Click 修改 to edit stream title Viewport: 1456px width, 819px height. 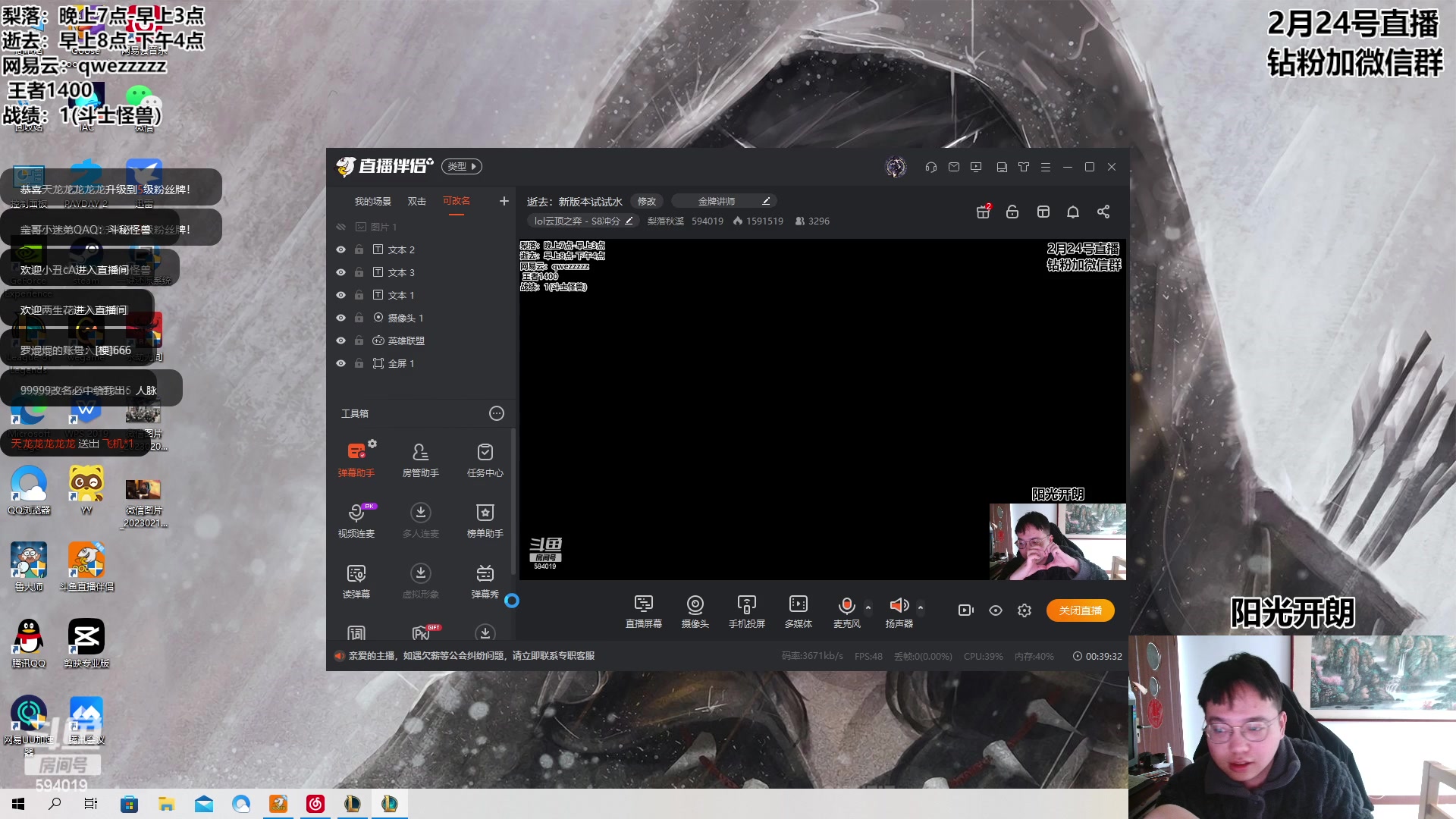[646, 201]
